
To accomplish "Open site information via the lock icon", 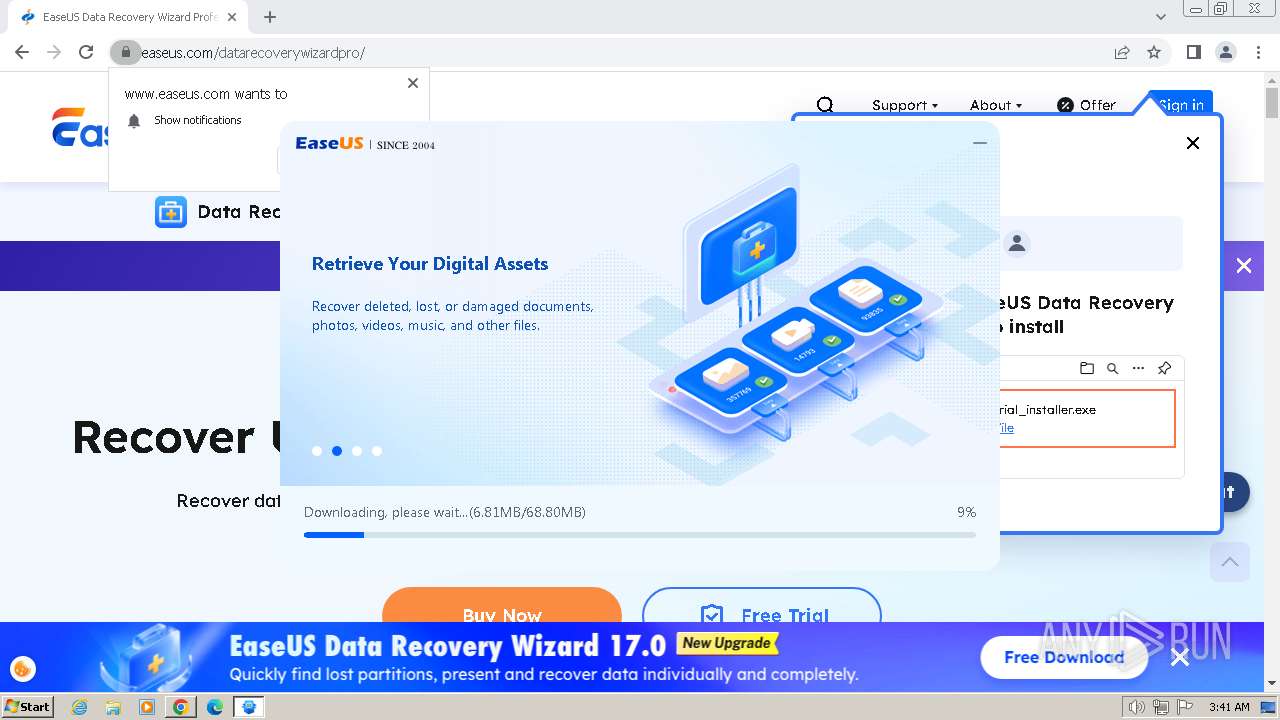I will (x=125, y=52).
